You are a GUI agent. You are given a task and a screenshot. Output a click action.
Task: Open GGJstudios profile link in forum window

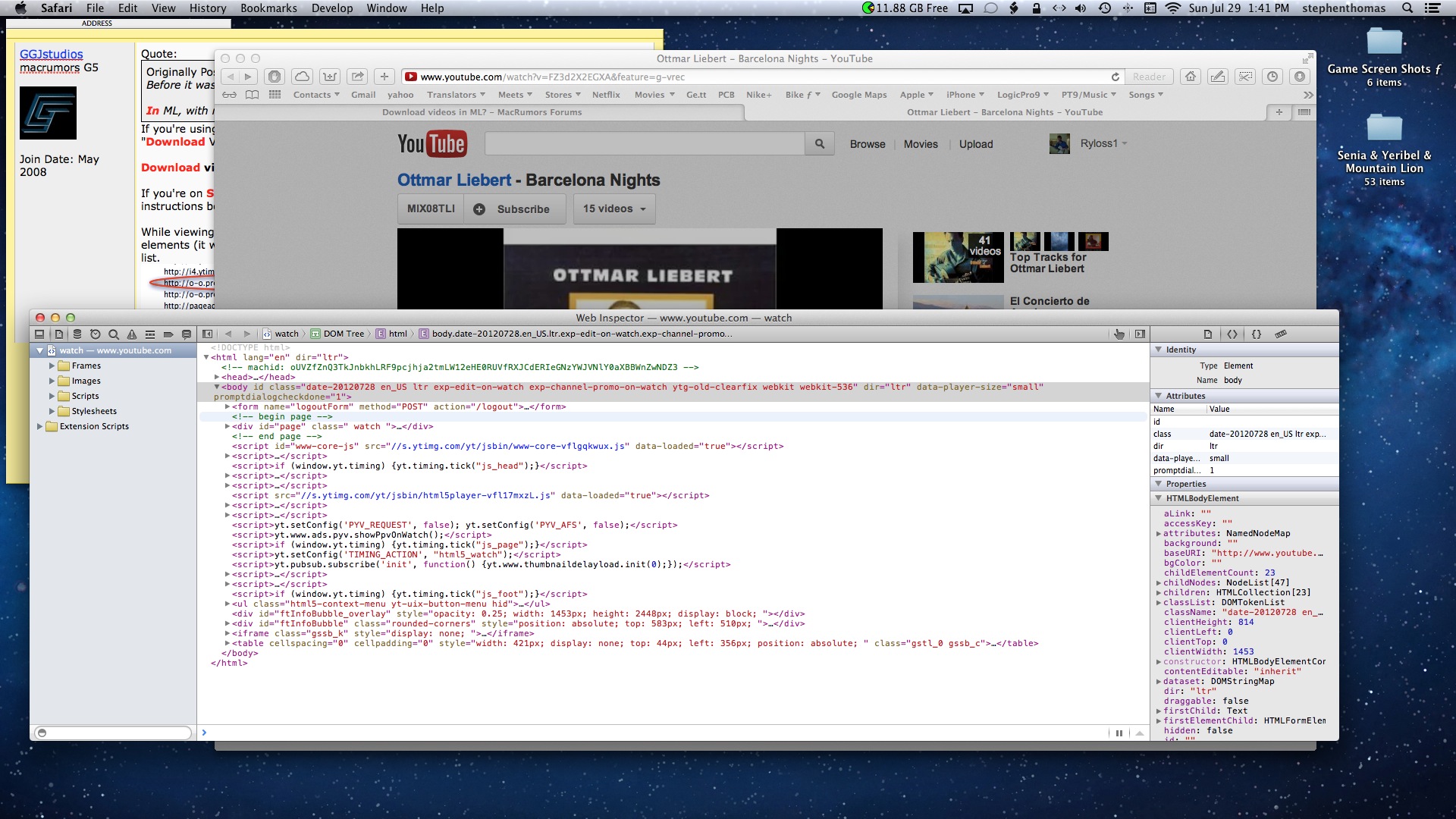point(52,55)
